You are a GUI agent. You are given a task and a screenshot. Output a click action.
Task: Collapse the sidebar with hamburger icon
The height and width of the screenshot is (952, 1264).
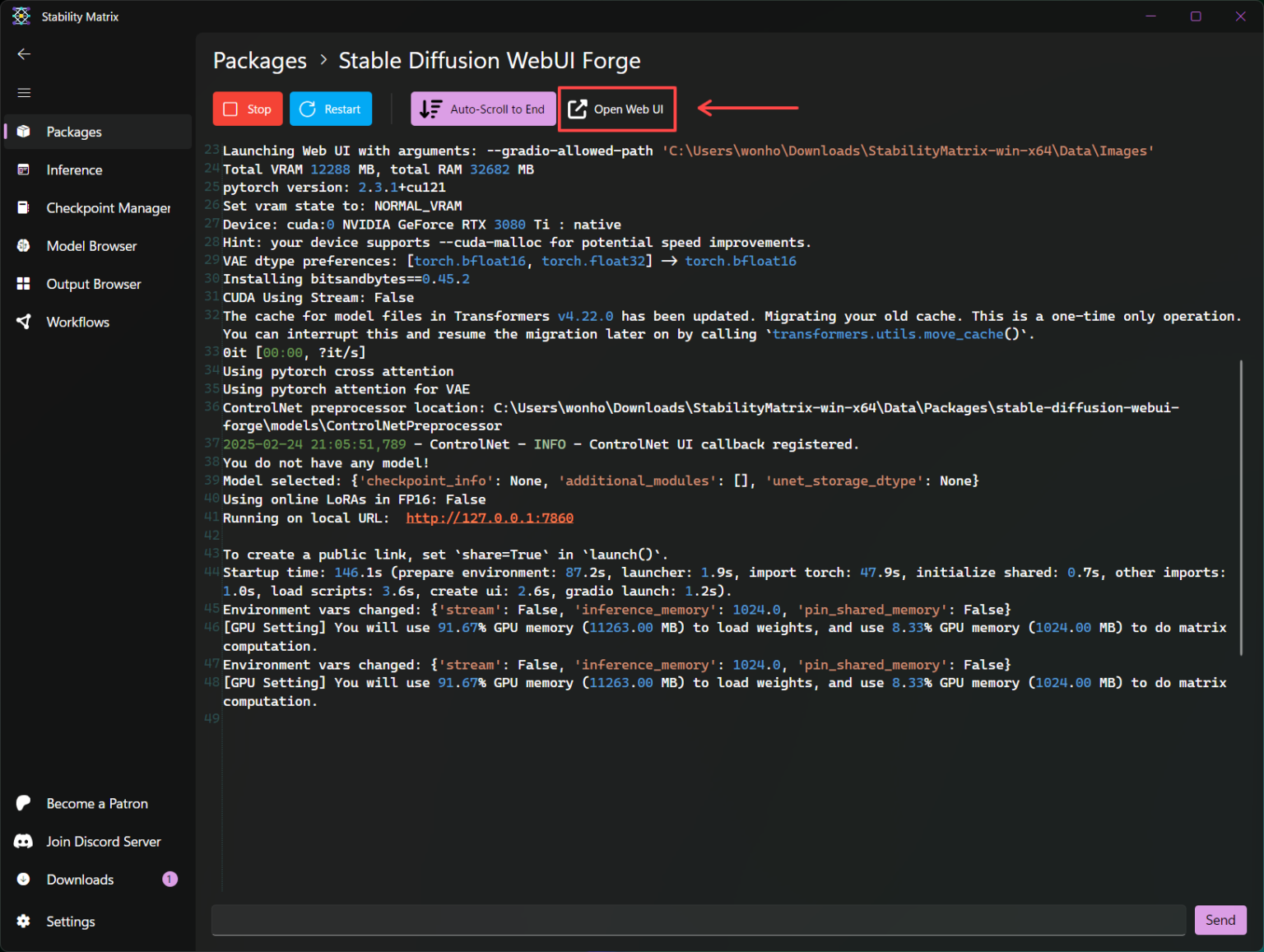(x=24, y=93)
